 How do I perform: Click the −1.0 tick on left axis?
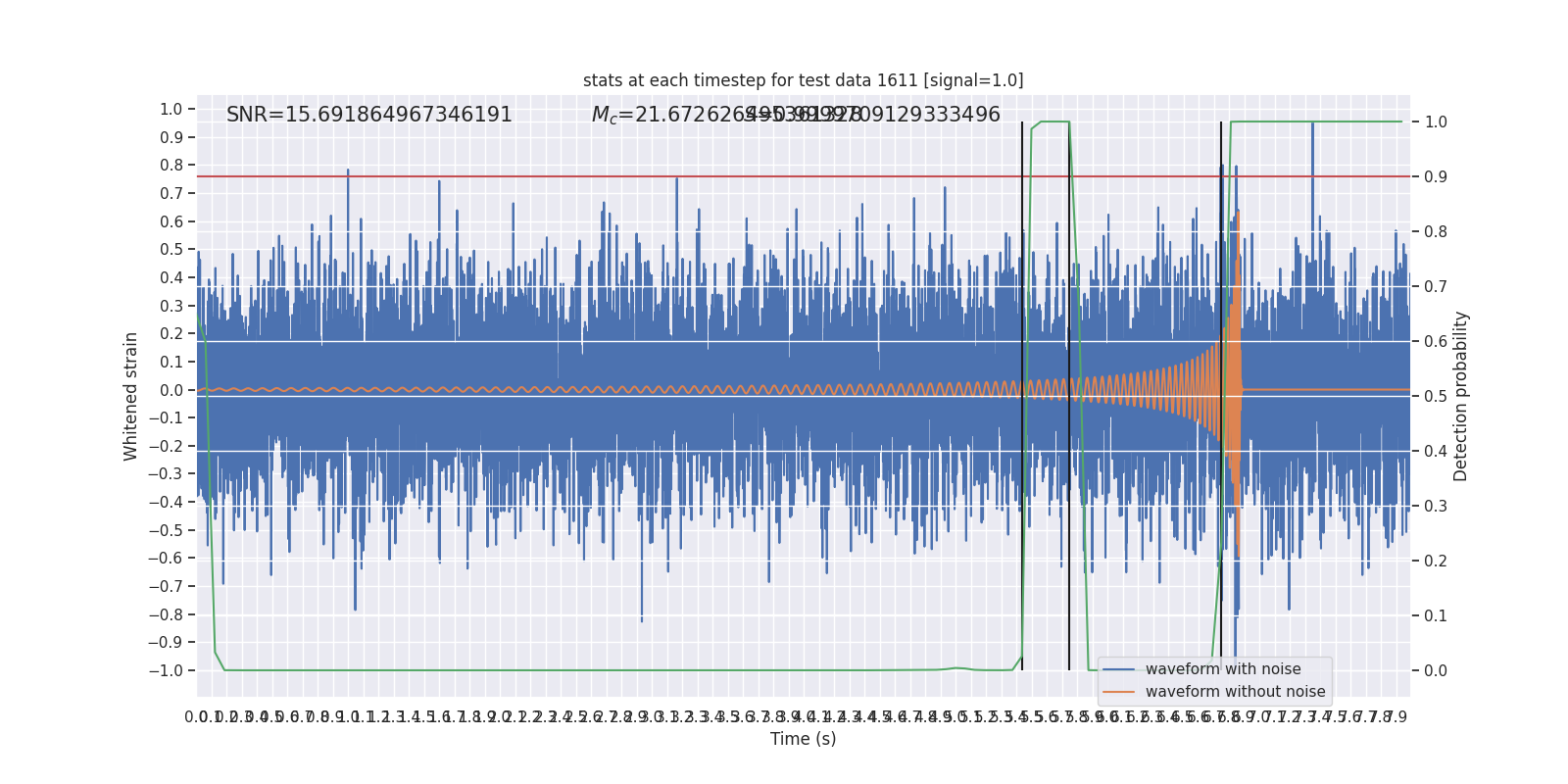pyautogui.click(x=166, y=670)
